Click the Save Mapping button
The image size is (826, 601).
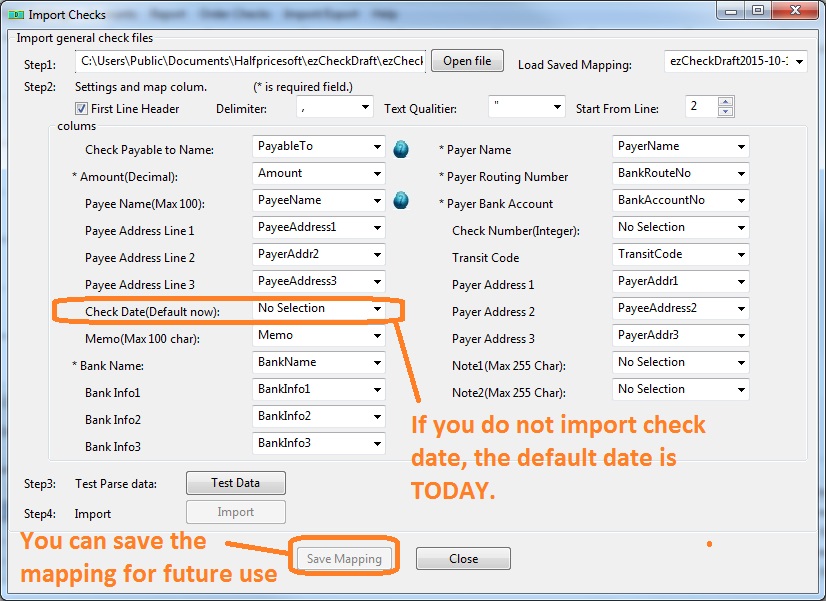(344, 559)
